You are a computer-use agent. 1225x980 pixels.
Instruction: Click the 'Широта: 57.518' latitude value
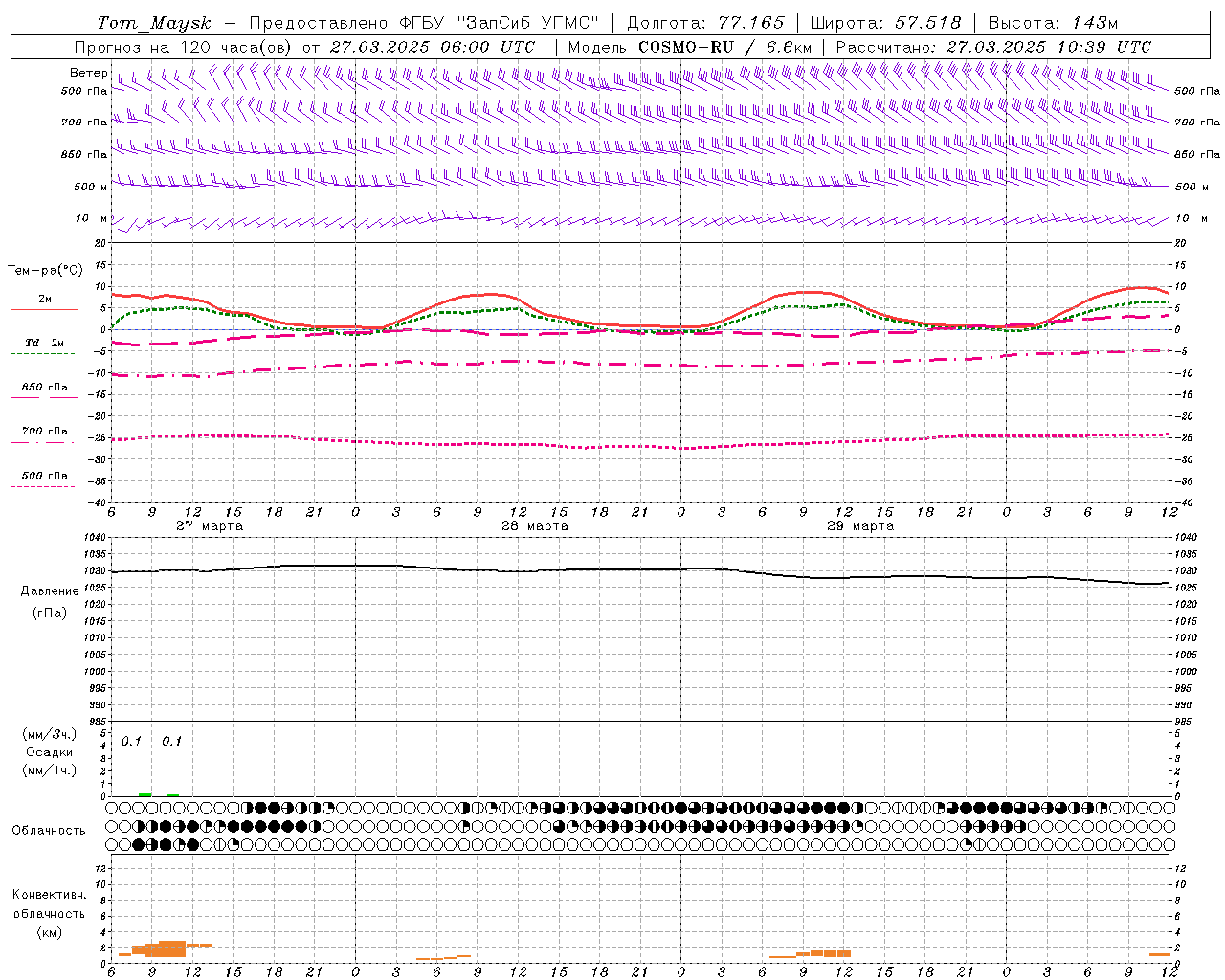[x=885, y=23]
